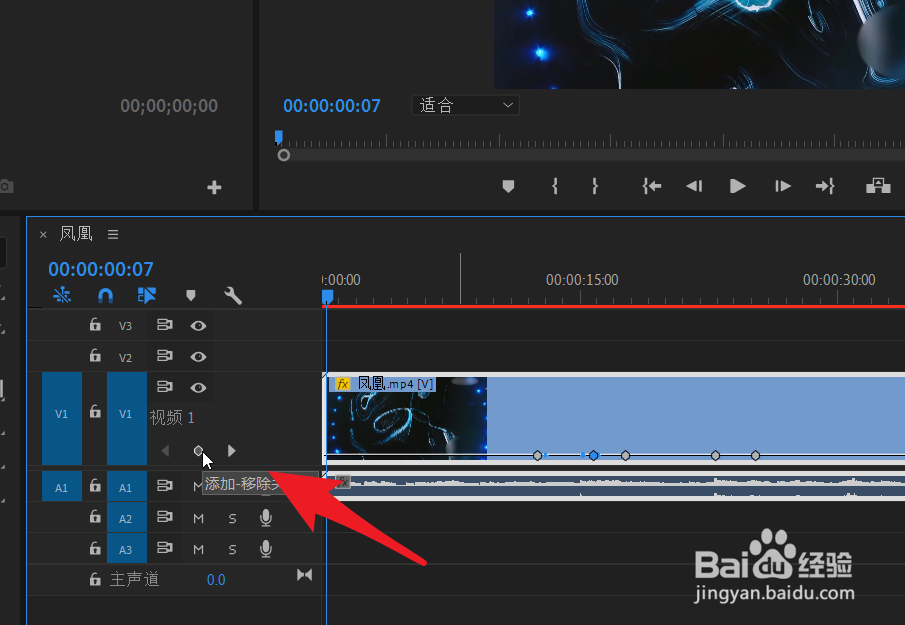The width and height of the screenshot is (905, 625).
Task: Toggle lock on 主声道 master track
Action: point(95,579)
